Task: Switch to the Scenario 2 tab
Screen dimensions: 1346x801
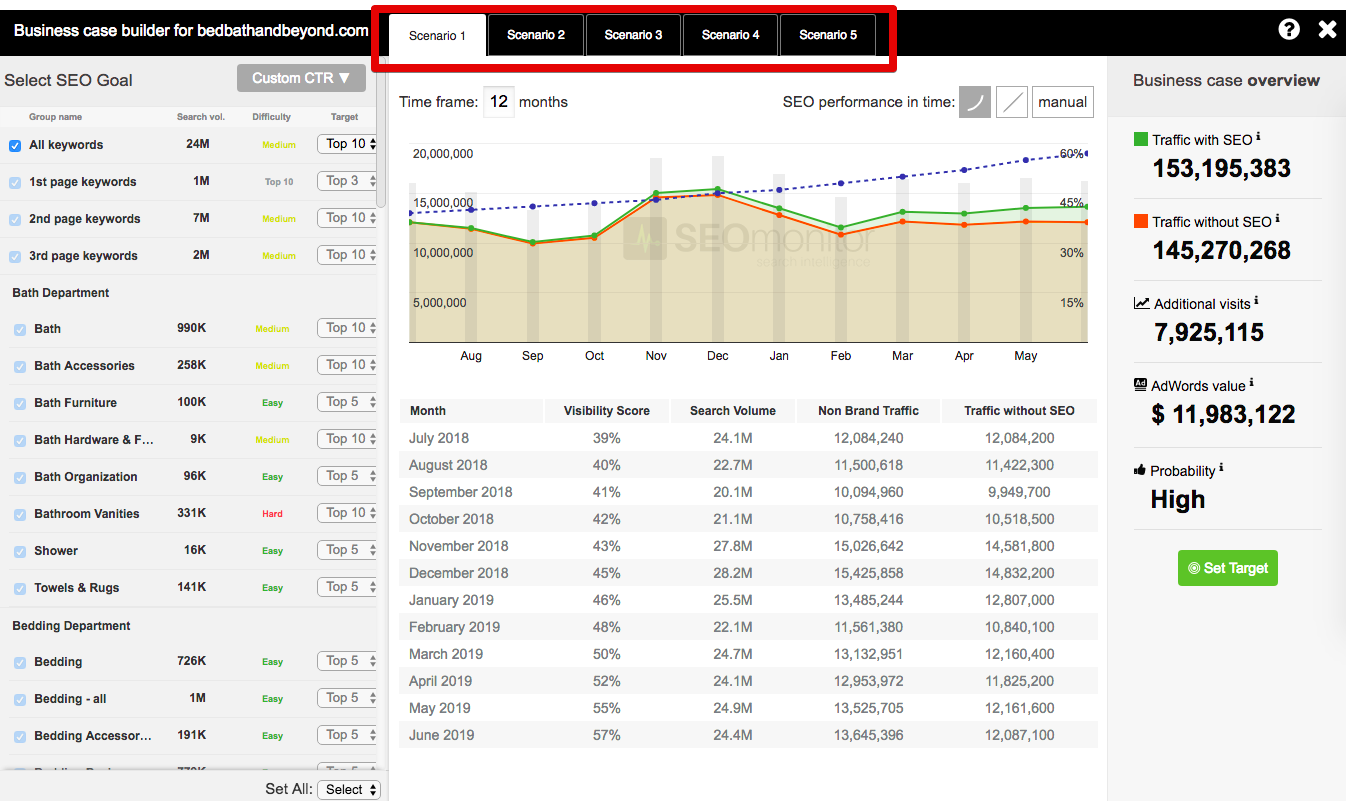Action: click(535, 35)
